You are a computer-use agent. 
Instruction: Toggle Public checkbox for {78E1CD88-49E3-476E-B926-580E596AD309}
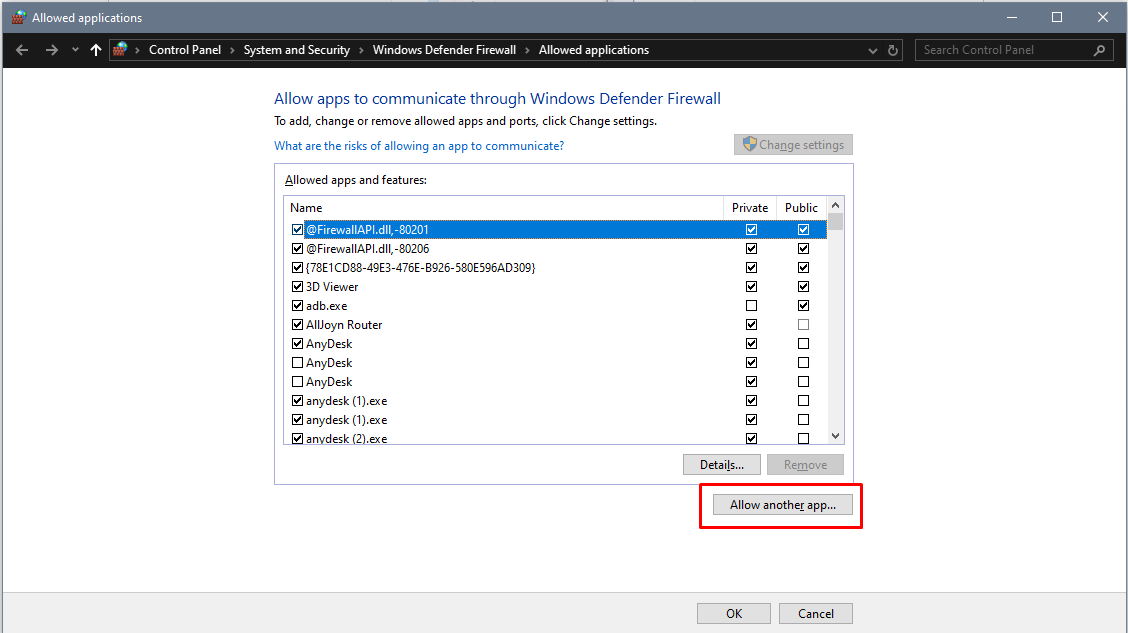pos(803,268)
